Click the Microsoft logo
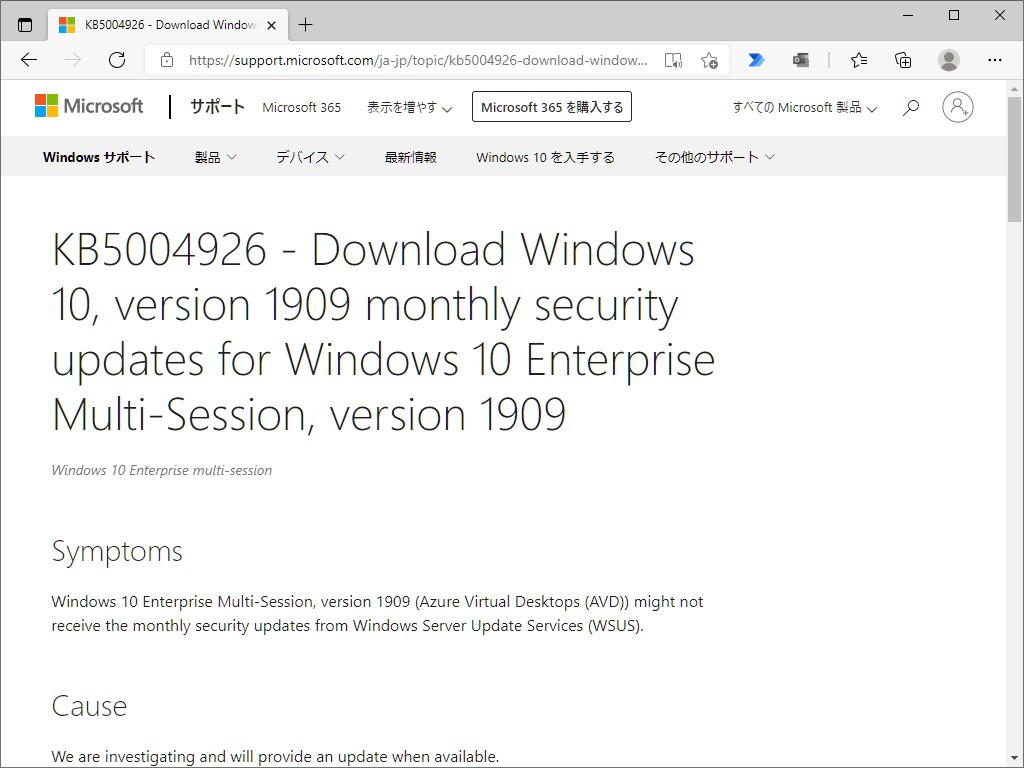 [x=89, y=106]
